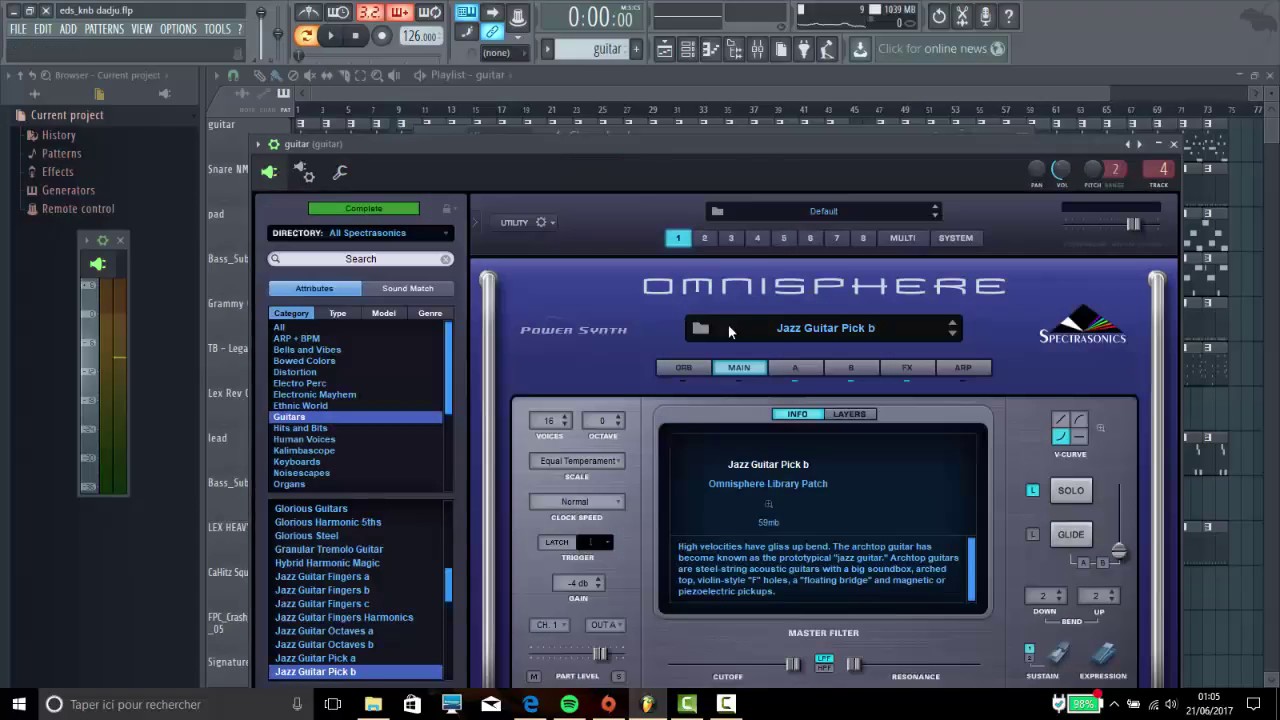1280x720 pixels.
Task: Click the microphone one-click recording icon
Action: (985, 16)
